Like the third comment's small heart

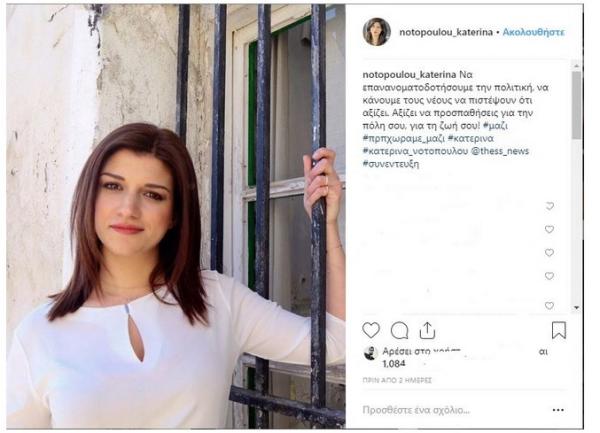(x=549, y=253)
